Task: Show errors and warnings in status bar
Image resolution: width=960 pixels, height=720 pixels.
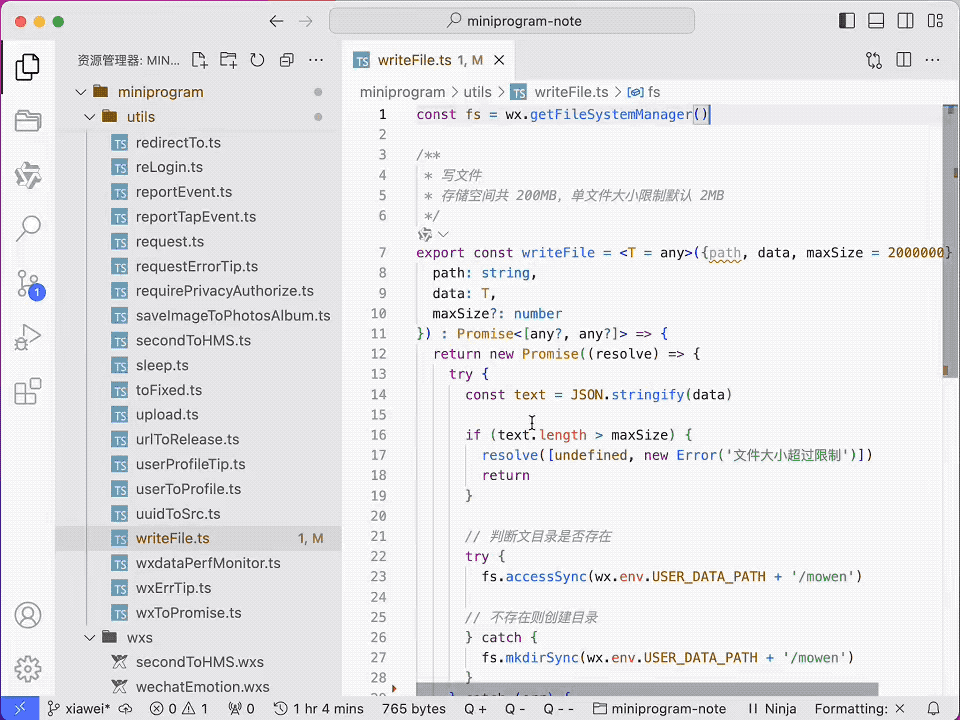Action: pyautogui.click(x=179, y=708)
